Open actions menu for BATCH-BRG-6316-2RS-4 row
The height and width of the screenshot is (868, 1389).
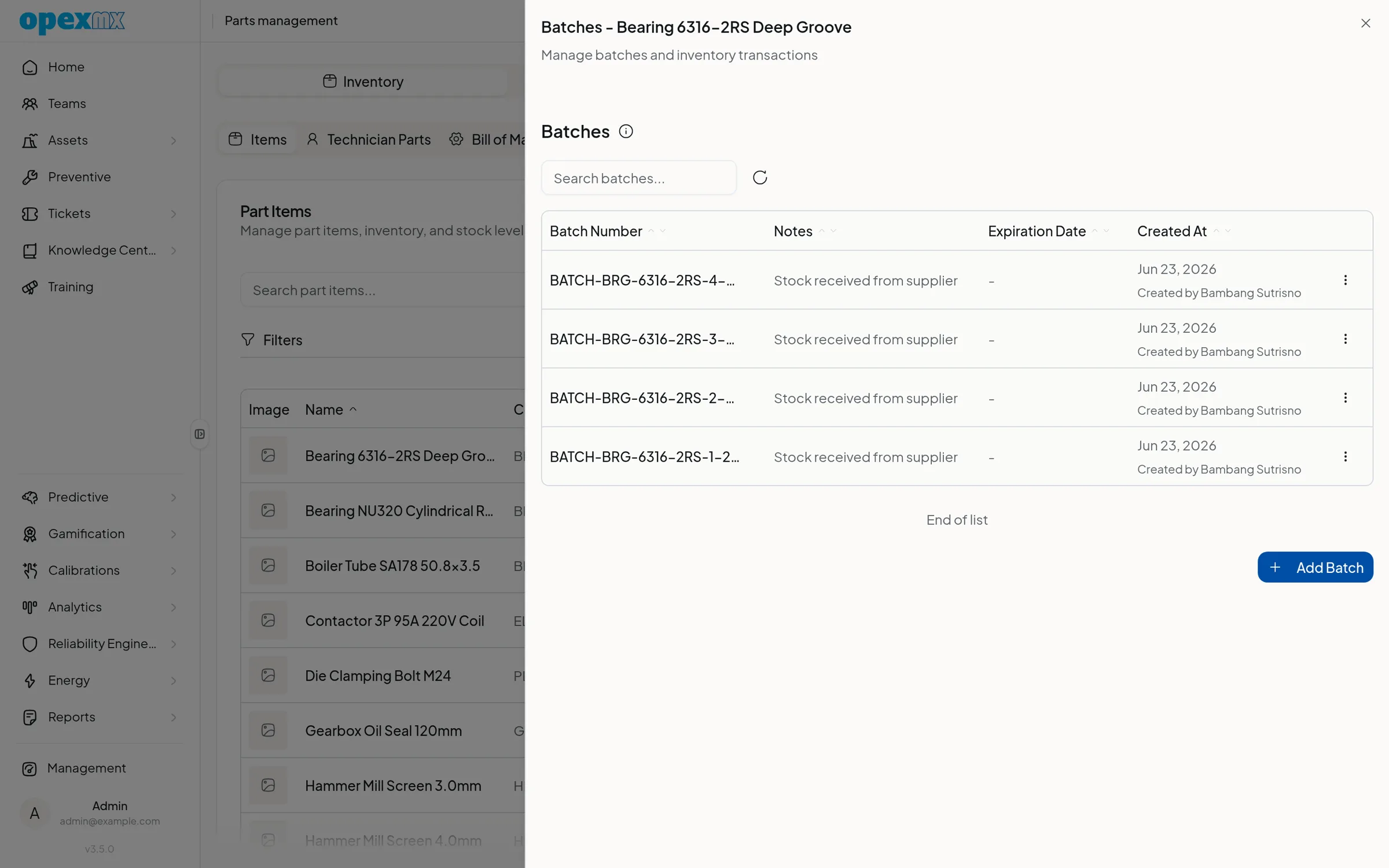coord(1345,280)
